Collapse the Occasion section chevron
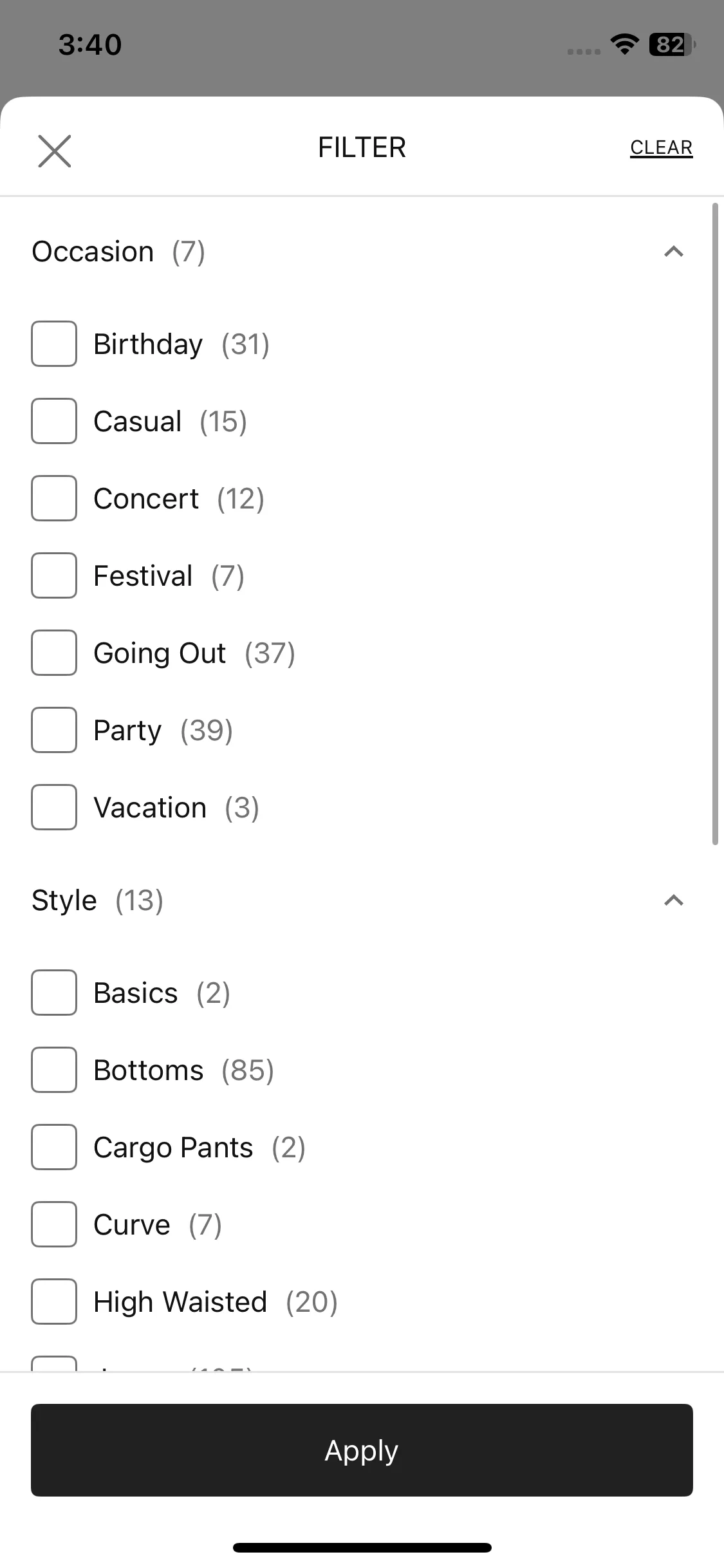The width and height of the screenshot is (724, 1568). click(x=673, y=252)
